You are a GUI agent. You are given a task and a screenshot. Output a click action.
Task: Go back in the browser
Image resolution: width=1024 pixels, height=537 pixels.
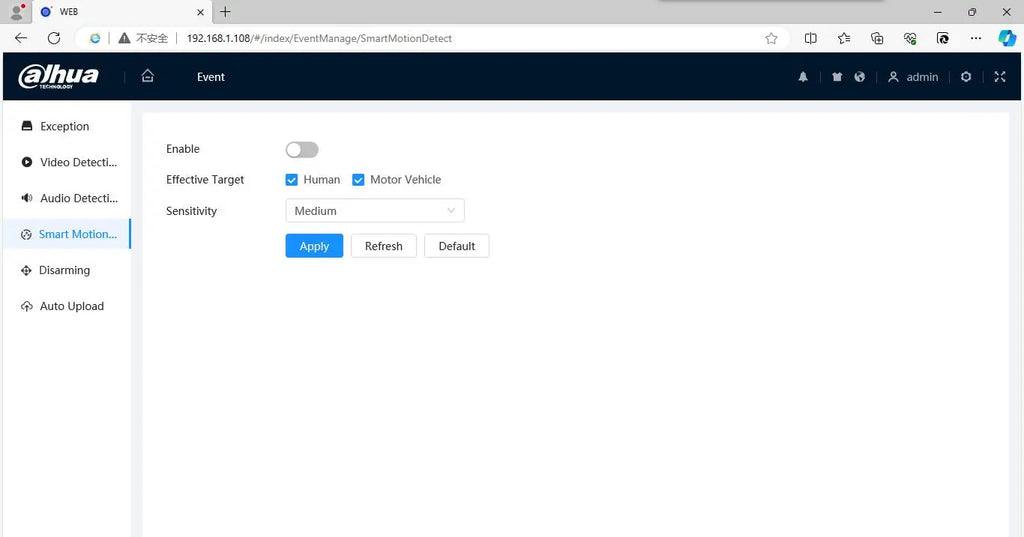coord(21,38)
